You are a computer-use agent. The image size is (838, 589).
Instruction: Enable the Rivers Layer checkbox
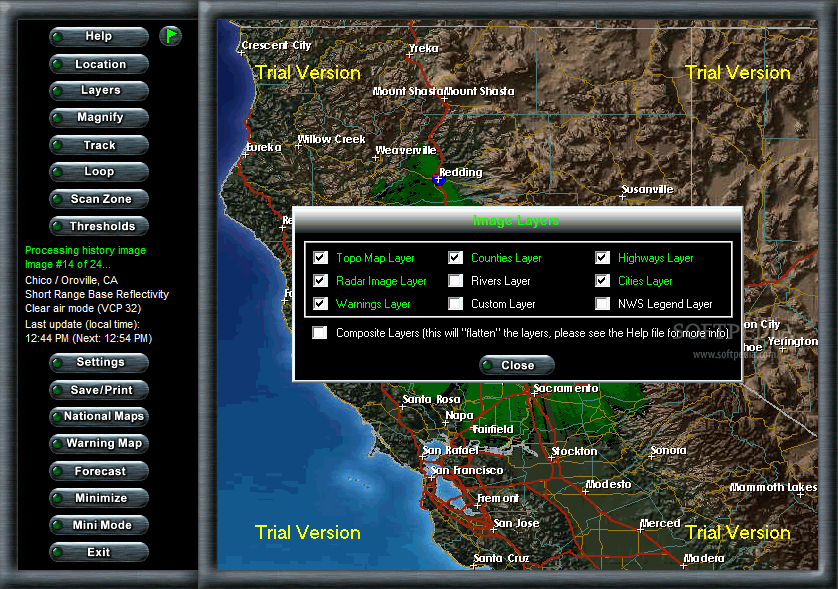[x=455, y=281]
